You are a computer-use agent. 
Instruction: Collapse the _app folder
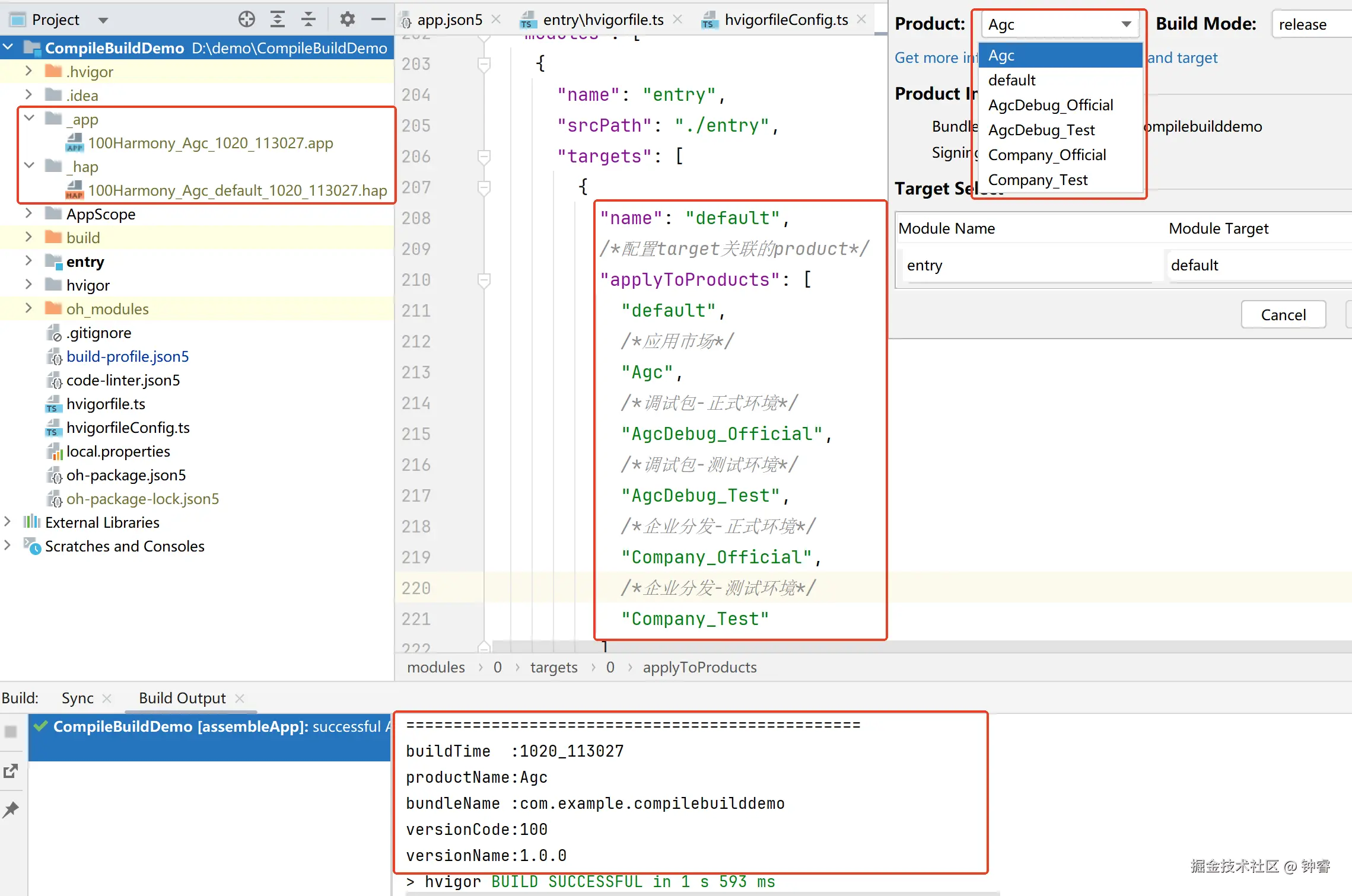coord(29,119)
